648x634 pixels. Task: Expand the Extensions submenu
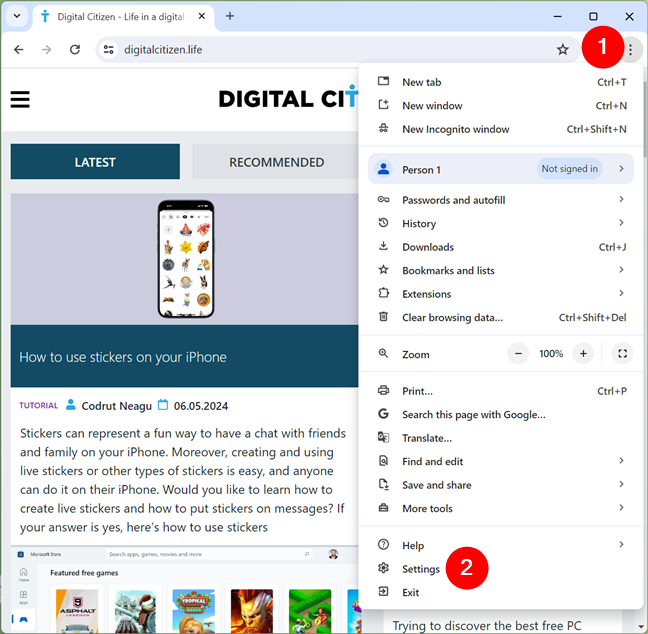click(501, 294)
